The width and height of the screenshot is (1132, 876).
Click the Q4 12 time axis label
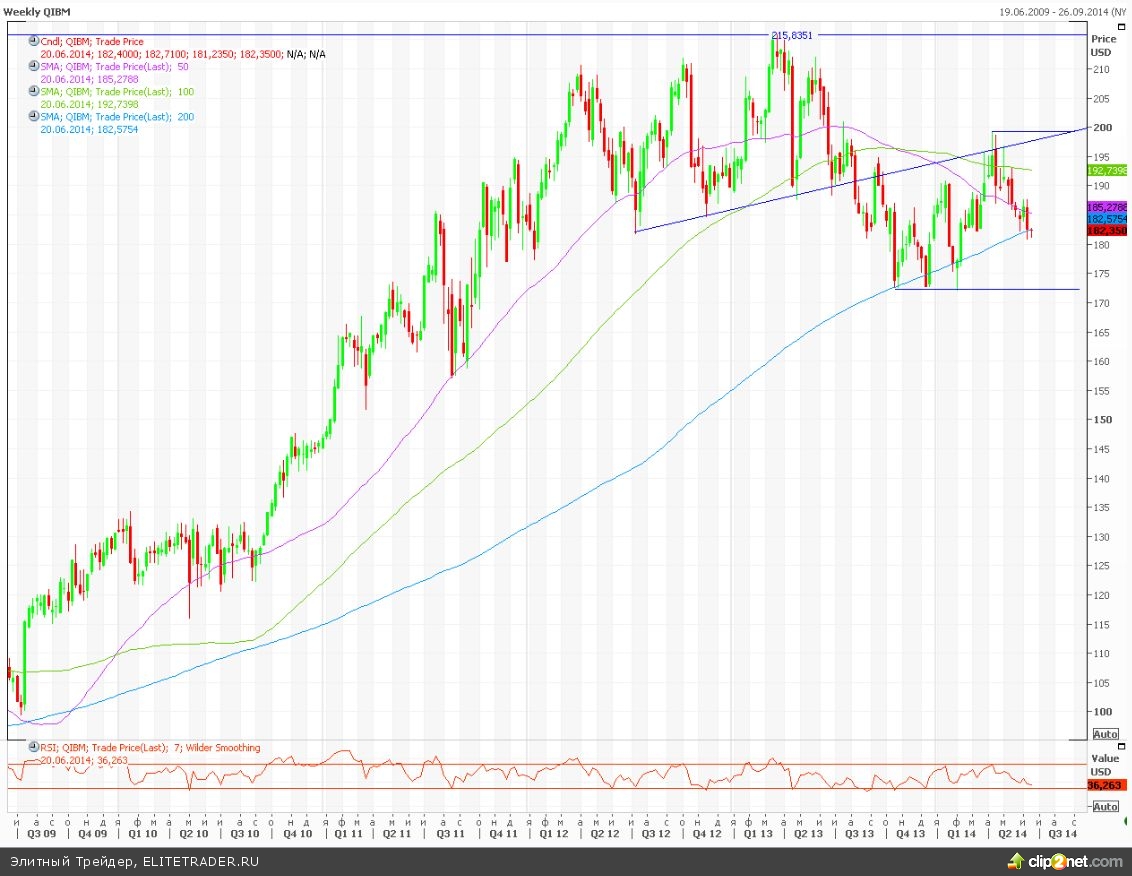click(x=706, y=833)
